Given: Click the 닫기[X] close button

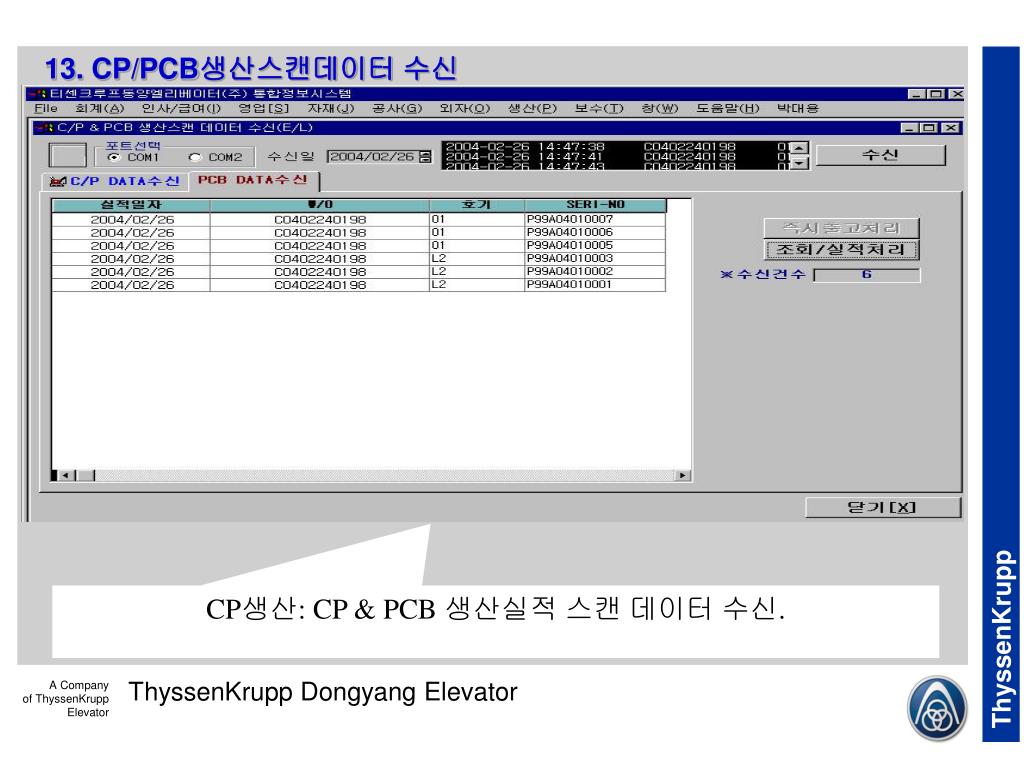Looking at the screenshot, I should 883,507.
